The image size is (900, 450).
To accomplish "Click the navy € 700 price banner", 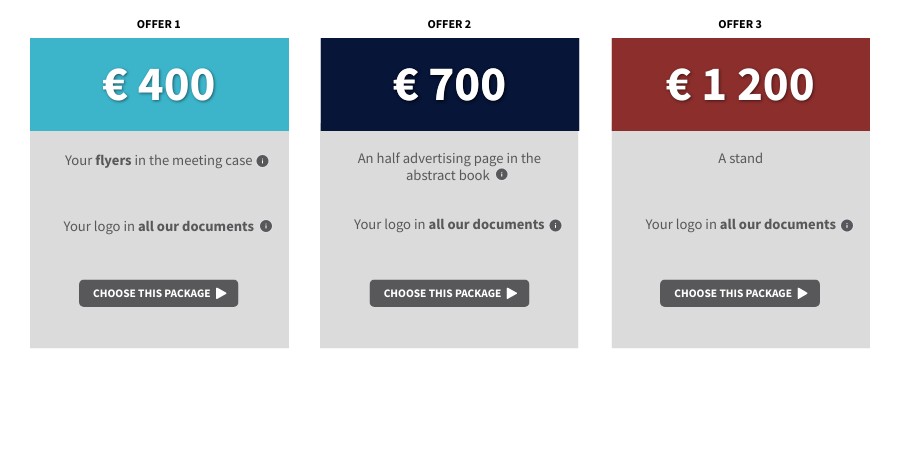I will [x=449, y=85].
